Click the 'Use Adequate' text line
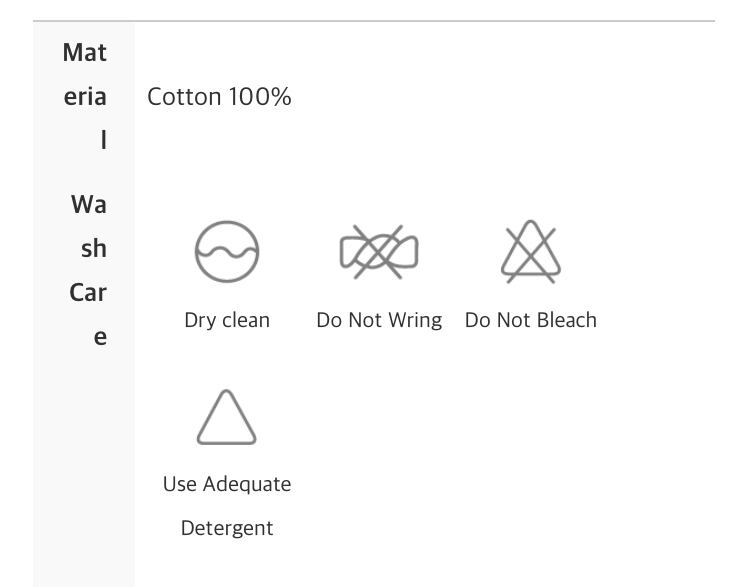 coord(227,484)
